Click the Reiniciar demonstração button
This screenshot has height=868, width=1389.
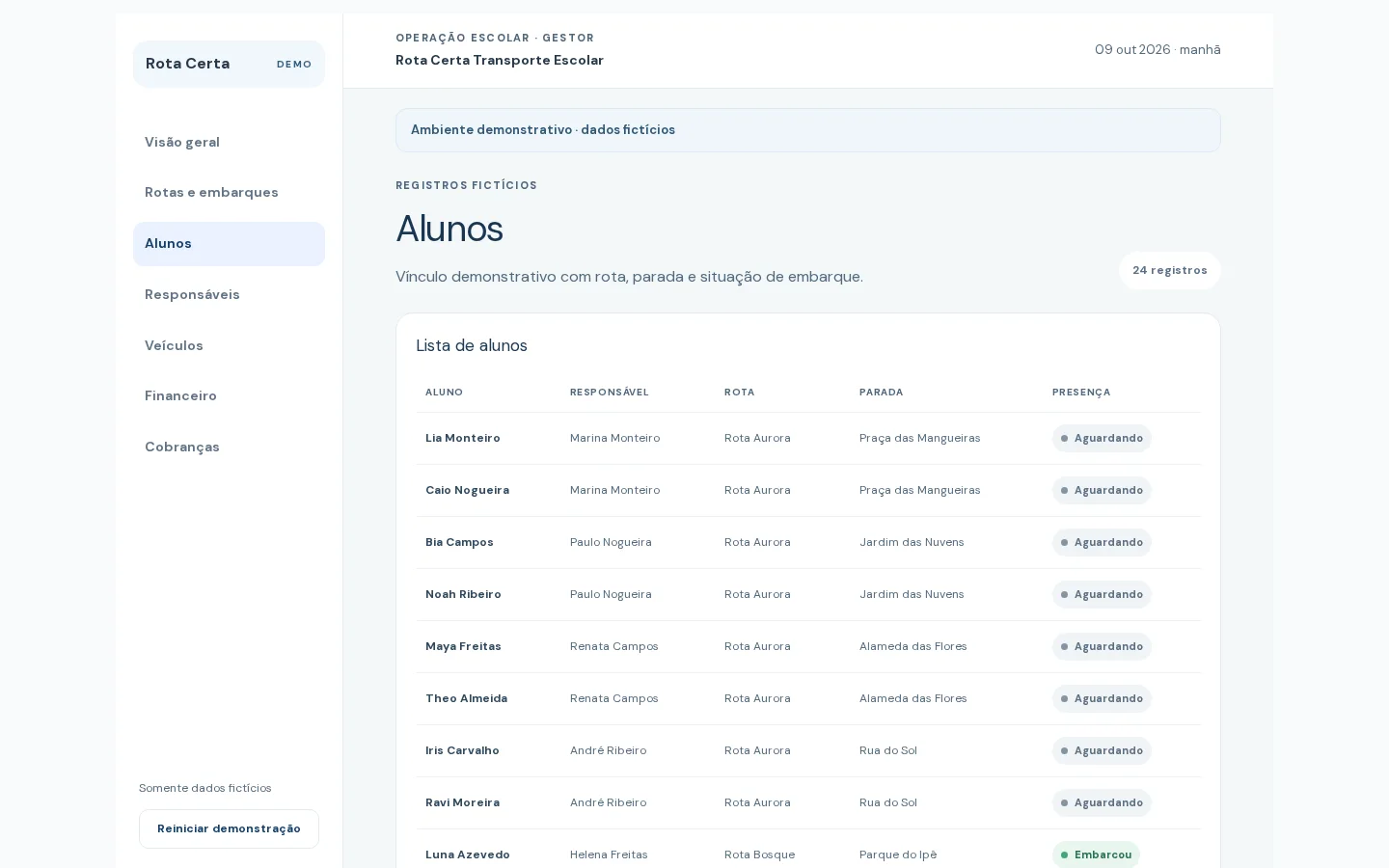[229, 828]
